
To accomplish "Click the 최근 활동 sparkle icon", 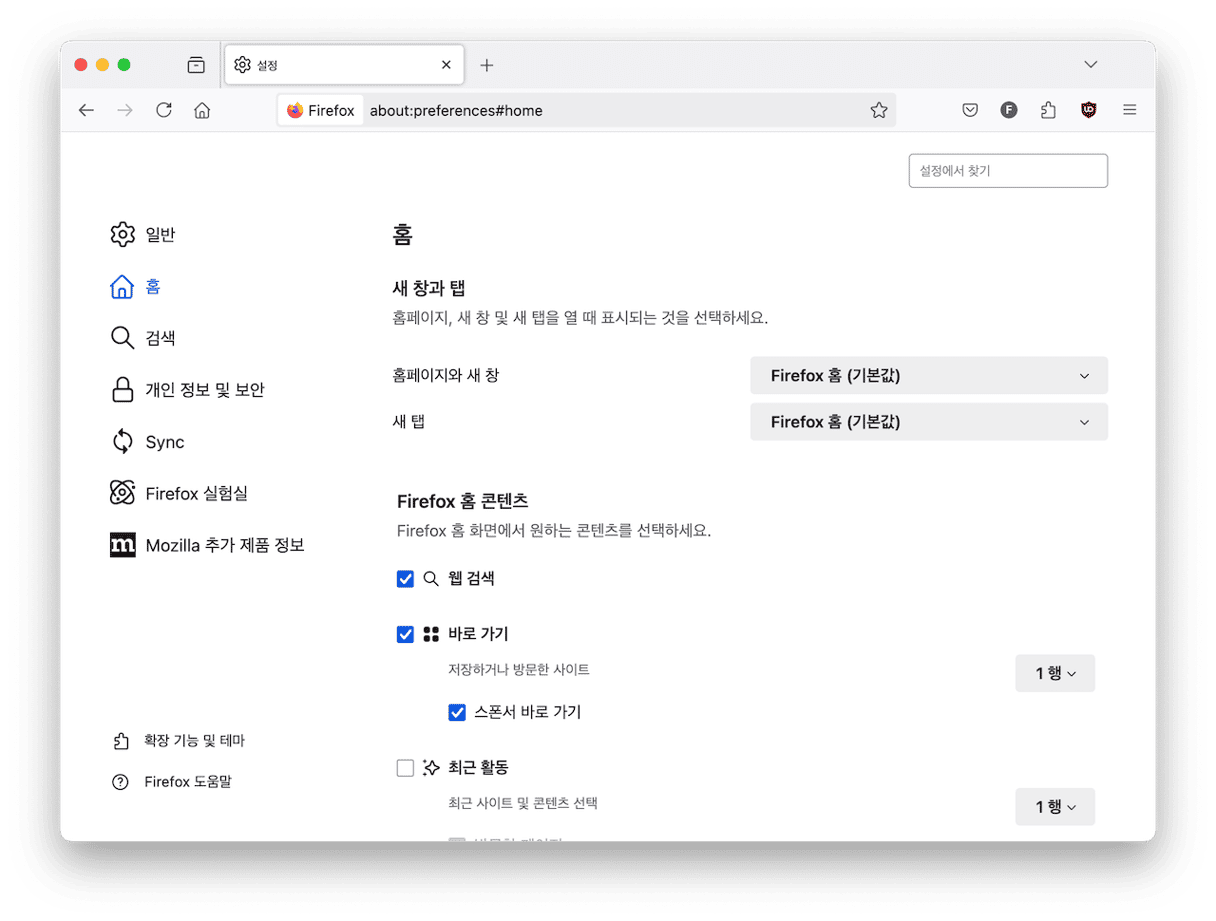I will pos(431,768).
